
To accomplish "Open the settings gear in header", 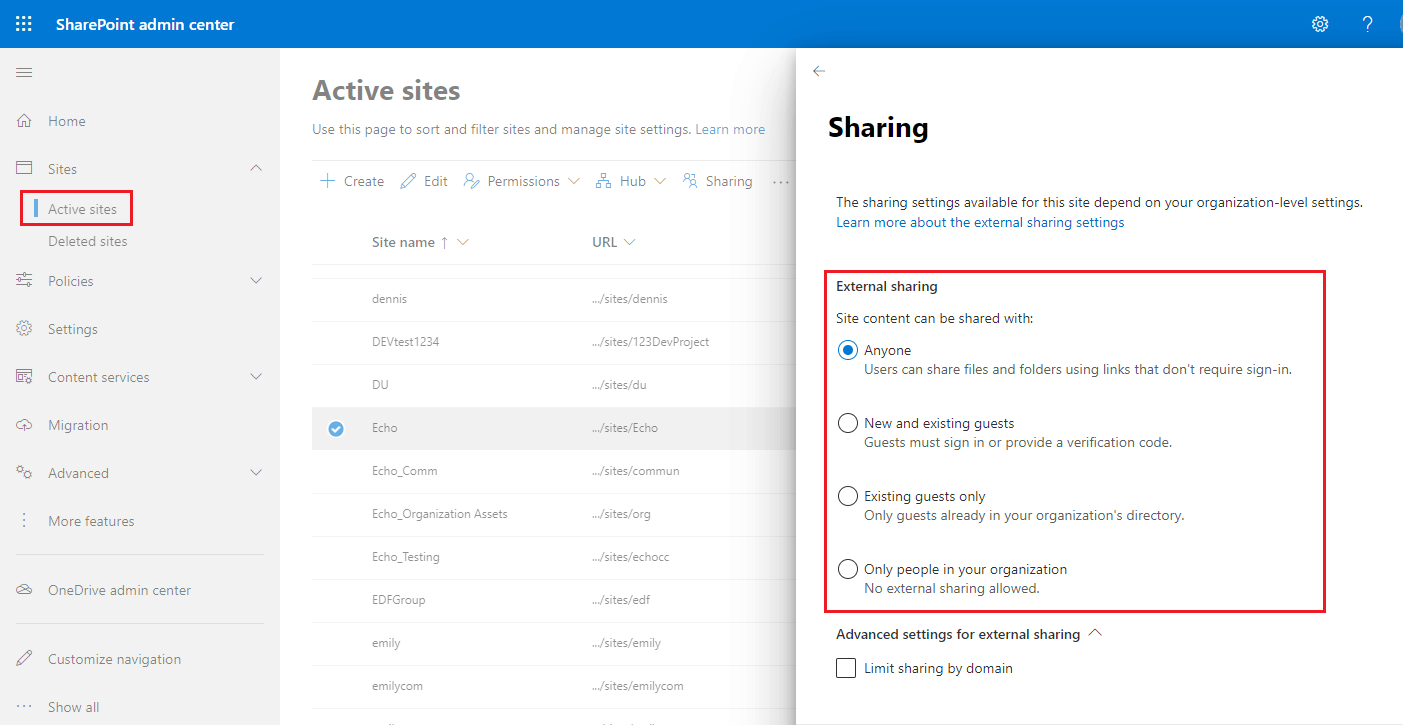I will tap(1320, 24).
